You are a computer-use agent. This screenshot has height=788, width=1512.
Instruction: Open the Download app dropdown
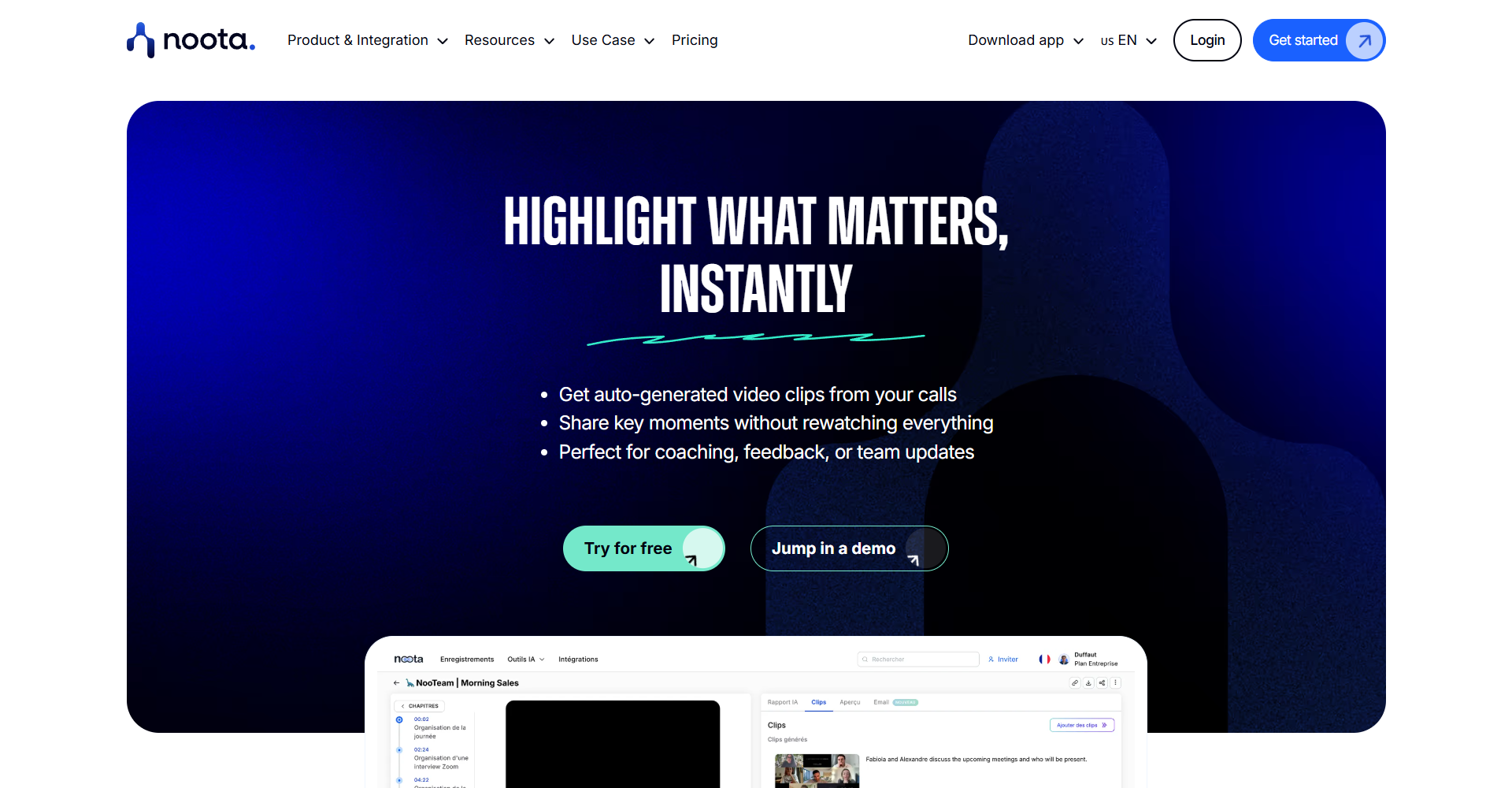coord(1026,40)
